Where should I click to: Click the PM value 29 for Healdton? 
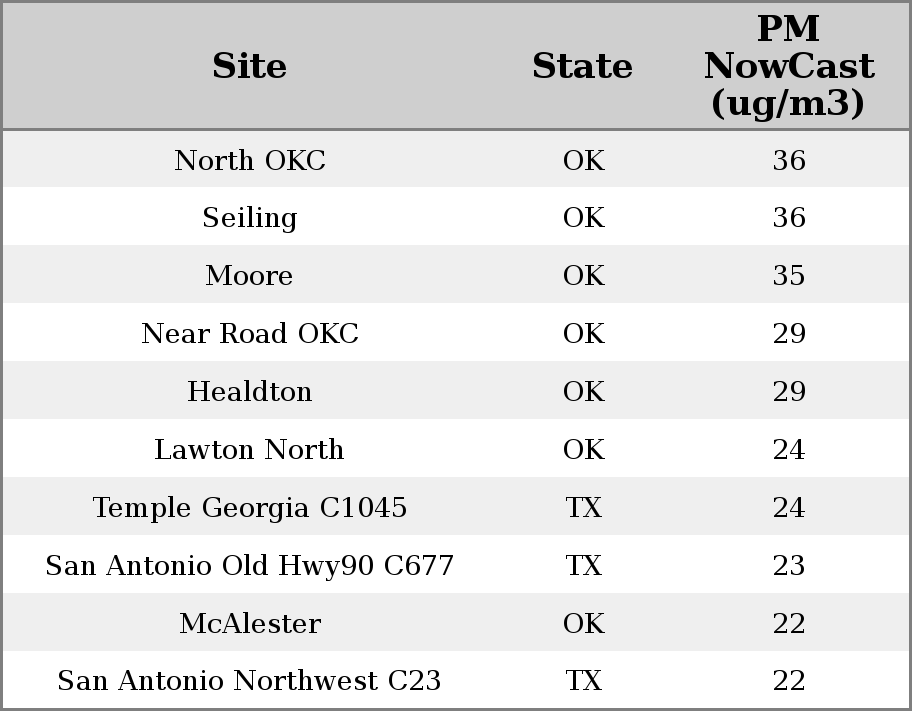coord(788,392)
